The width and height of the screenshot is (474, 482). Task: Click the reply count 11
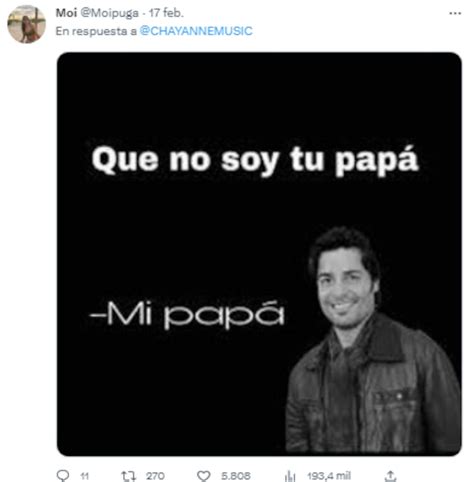(84, 476)
